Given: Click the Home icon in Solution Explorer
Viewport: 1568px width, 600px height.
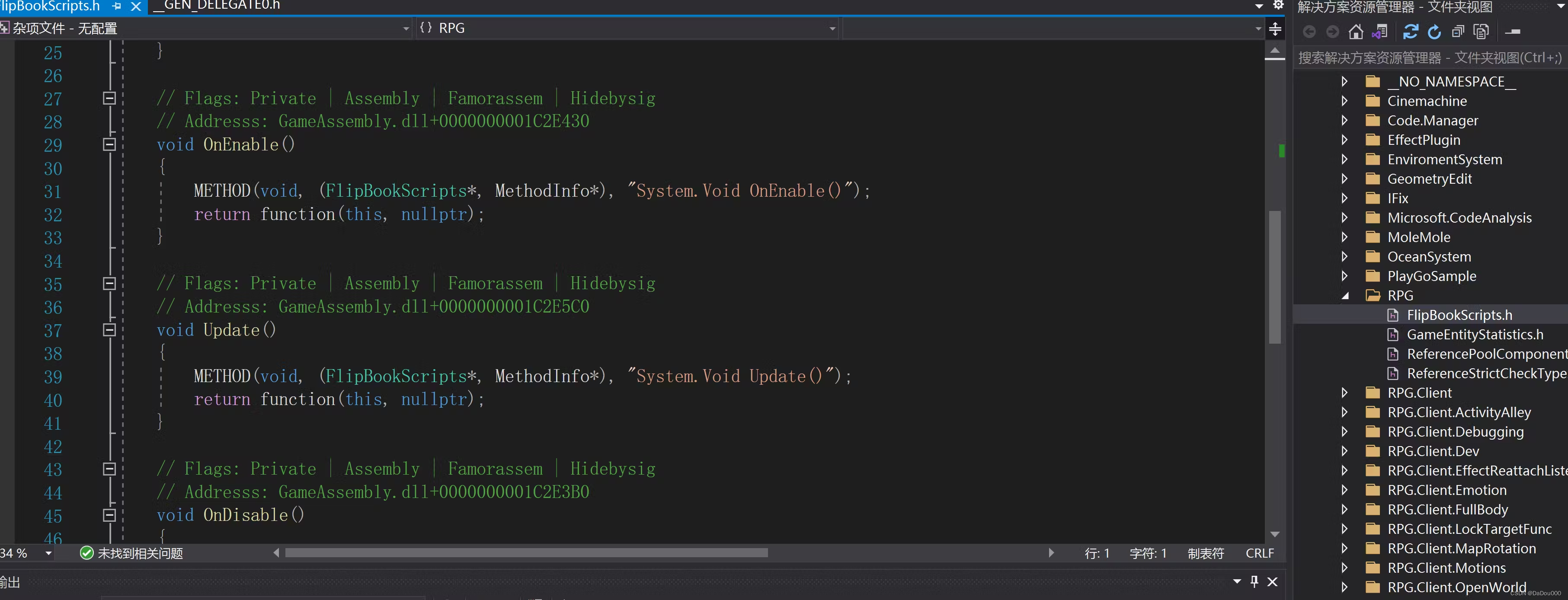Looking at the screenshot, I should coord(1356,32).
